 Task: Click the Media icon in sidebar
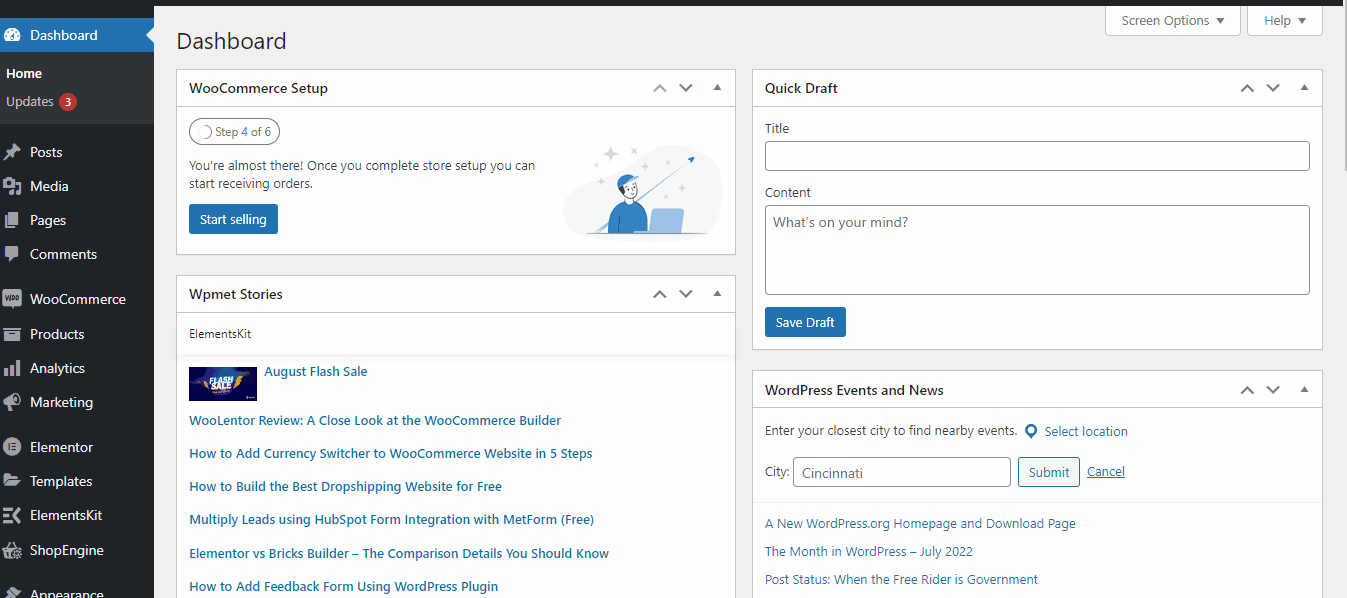pyautogui.click(x=12, y=186)
